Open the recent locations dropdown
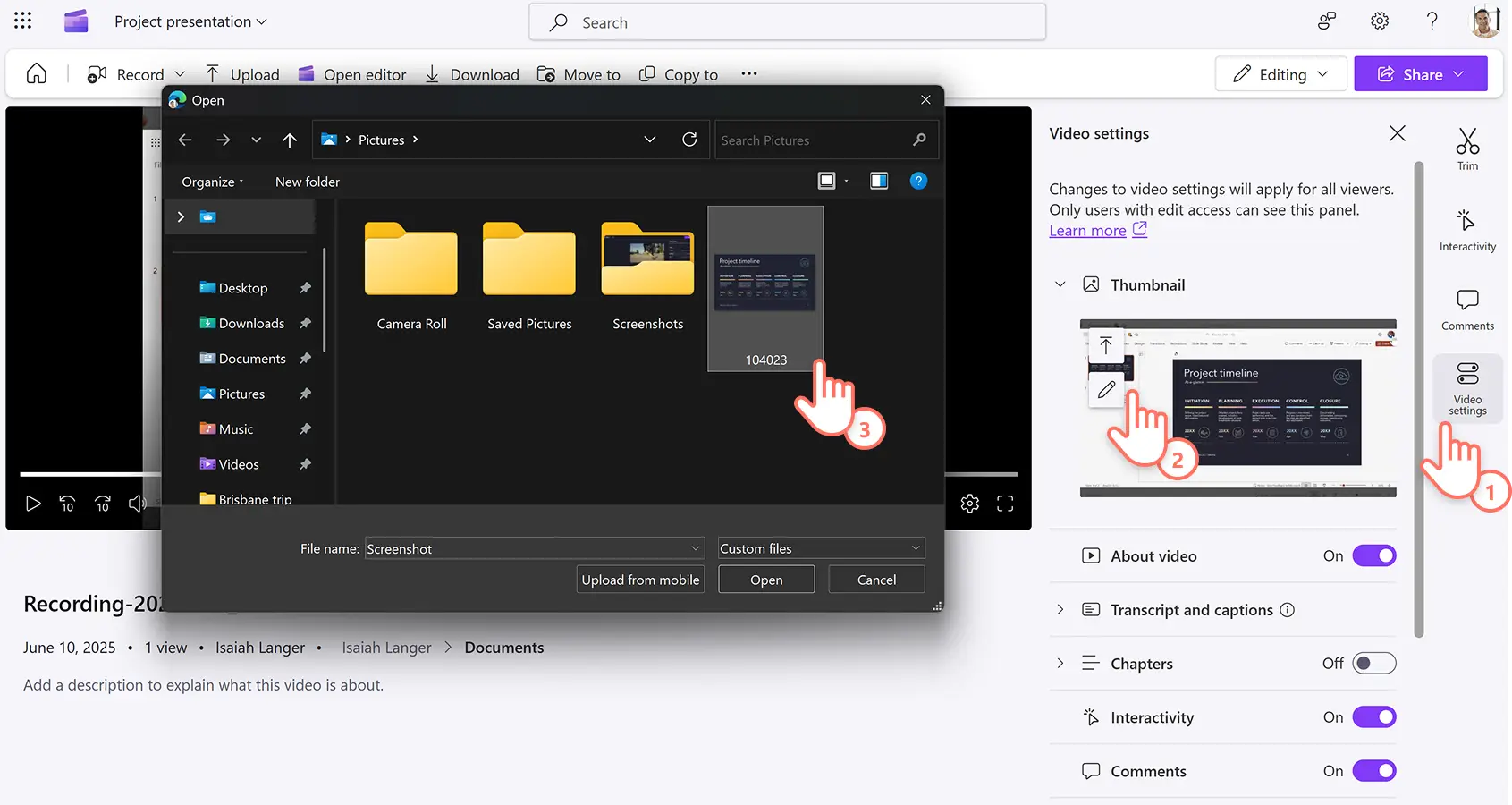The height and width of the screenshot is (805, 1512). [257, 140]
